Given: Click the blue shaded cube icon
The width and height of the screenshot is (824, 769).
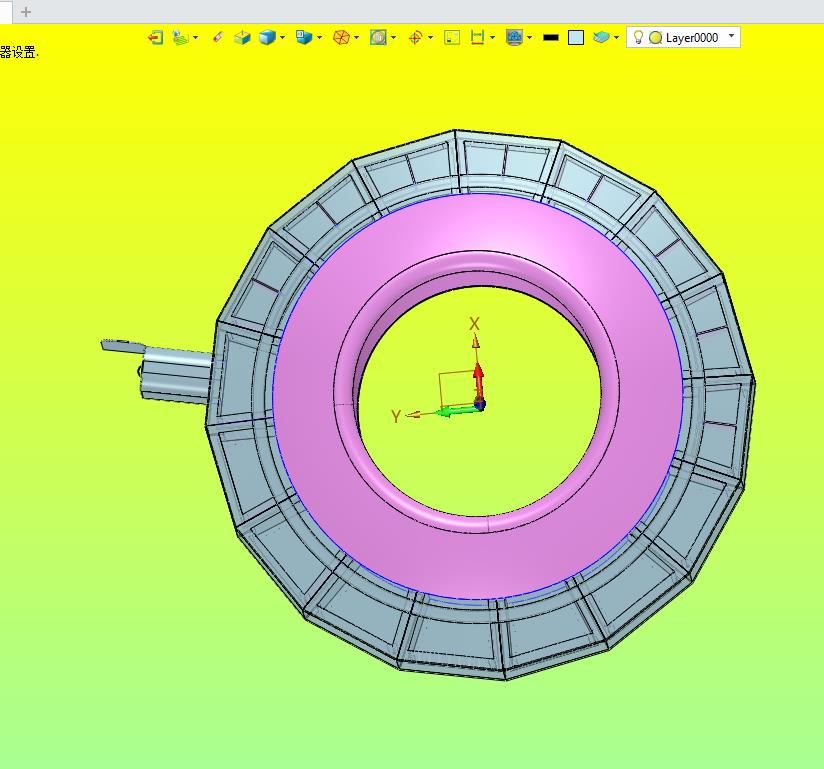Looking at the screenshot, I should [x=267, y=37].
